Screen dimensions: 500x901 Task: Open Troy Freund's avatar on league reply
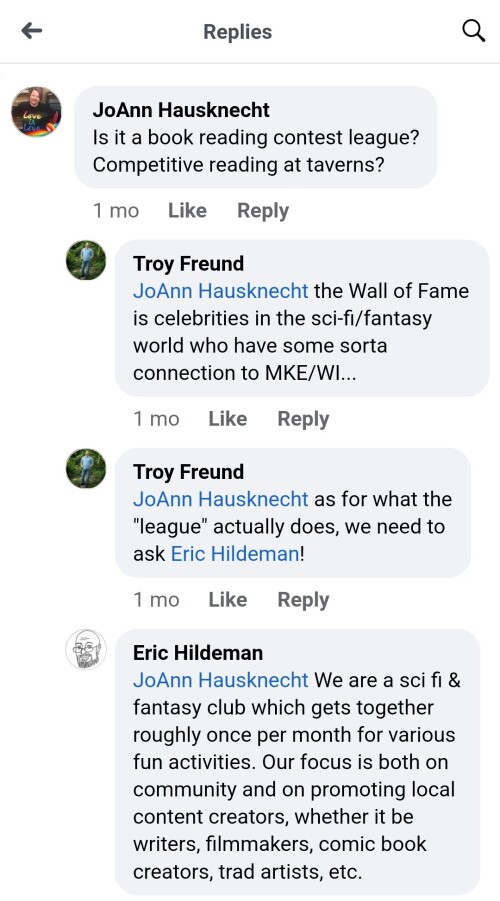click(86, 468)
